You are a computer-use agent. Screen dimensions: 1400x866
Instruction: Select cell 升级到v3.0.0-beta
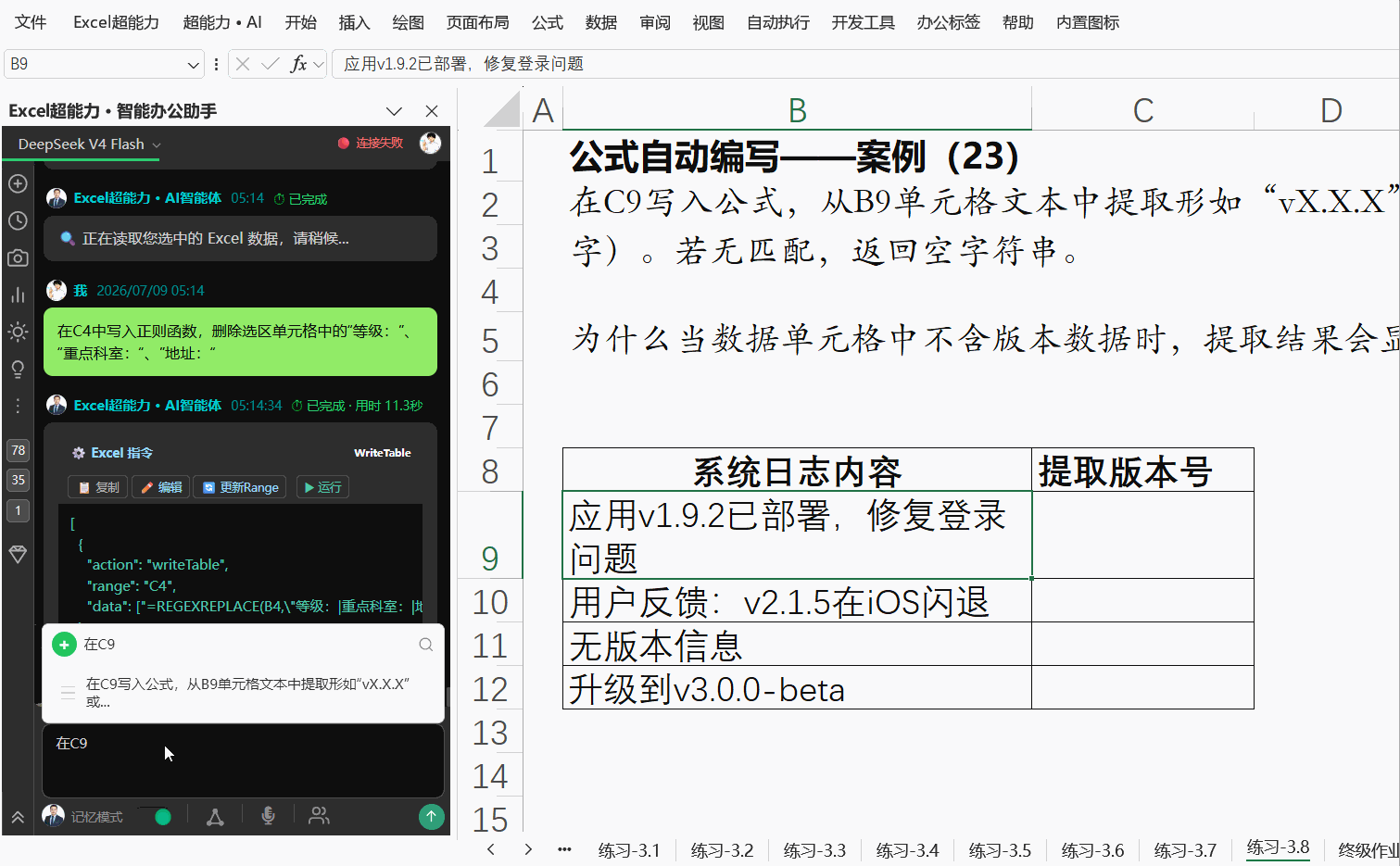(x=797, y=688)
